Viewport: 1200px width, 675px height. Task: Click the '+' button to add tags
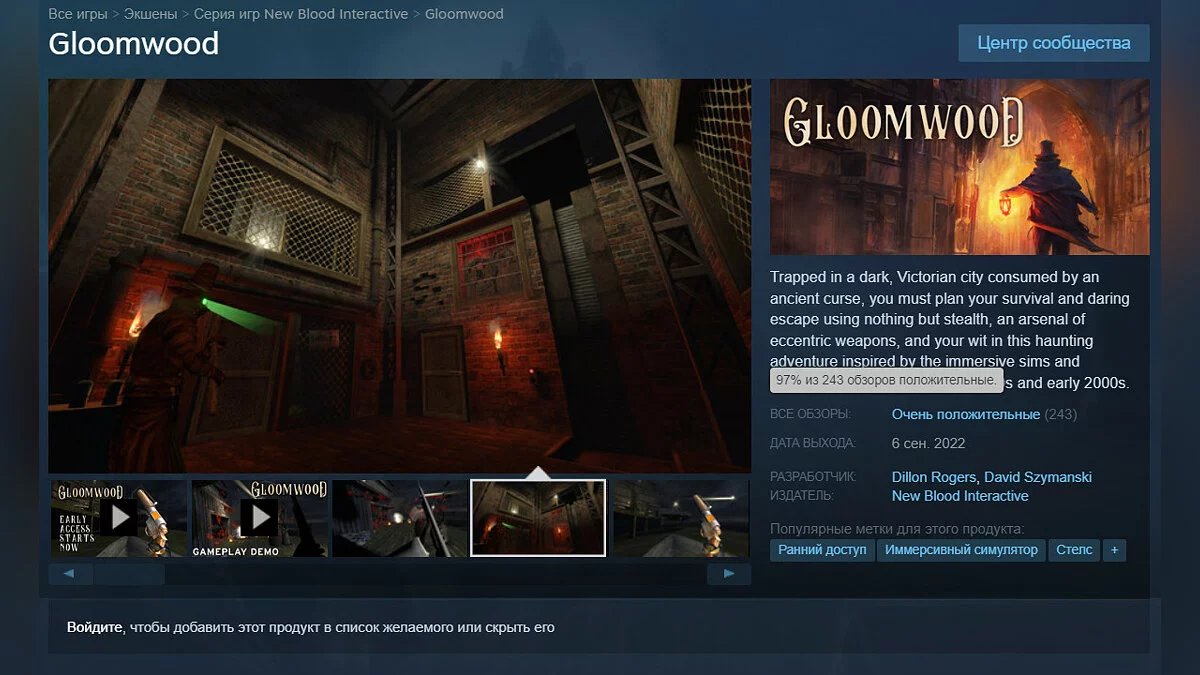(1114, 550)
